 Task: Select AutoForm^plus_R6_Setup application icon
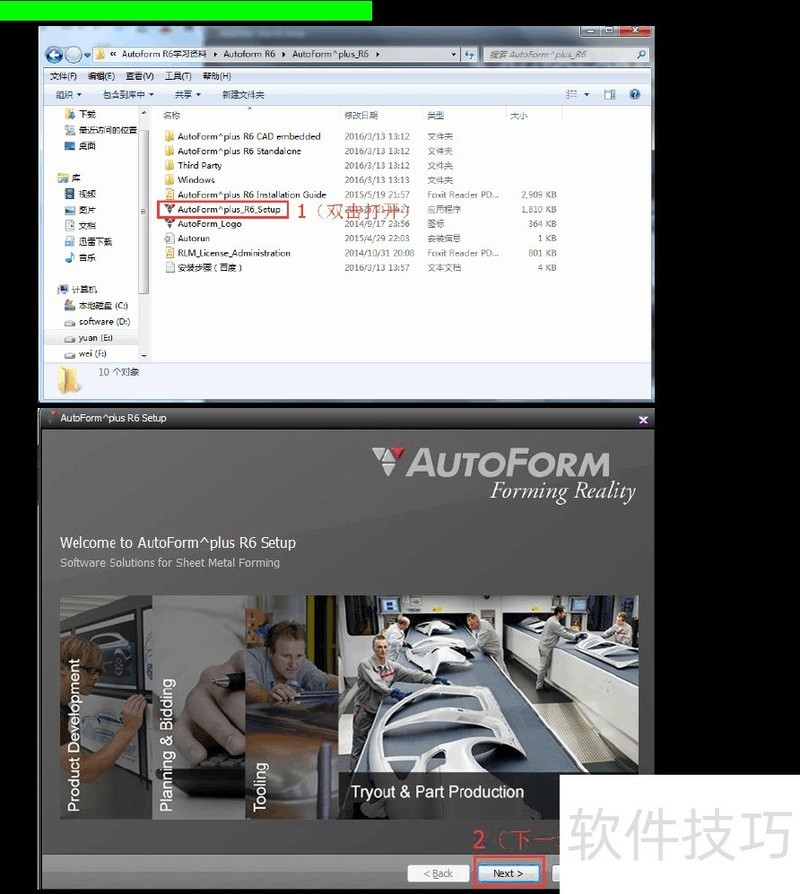[169, 209]
